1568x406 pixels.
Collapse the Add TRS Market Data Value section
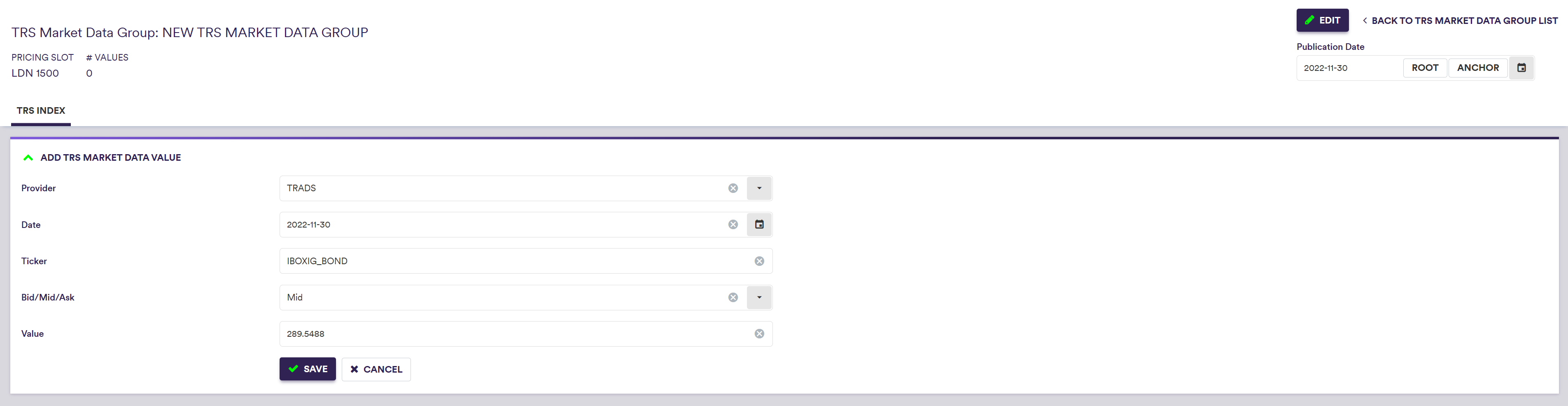(28, 158)
